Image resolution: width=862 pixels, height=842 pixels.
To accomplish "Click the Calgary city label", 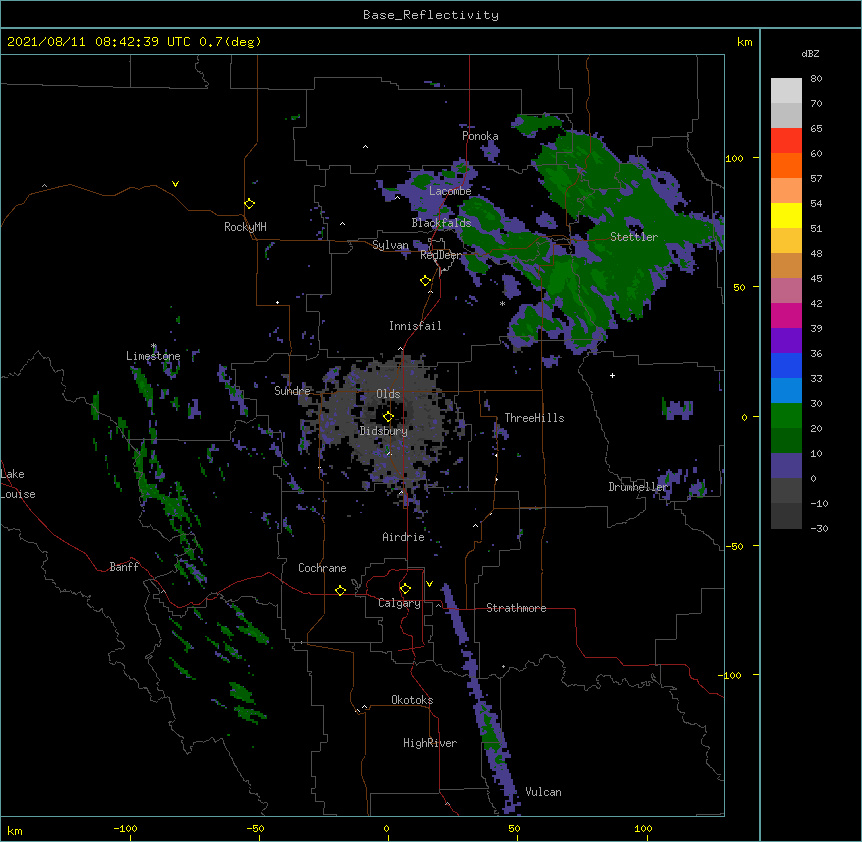I will 399,603.
